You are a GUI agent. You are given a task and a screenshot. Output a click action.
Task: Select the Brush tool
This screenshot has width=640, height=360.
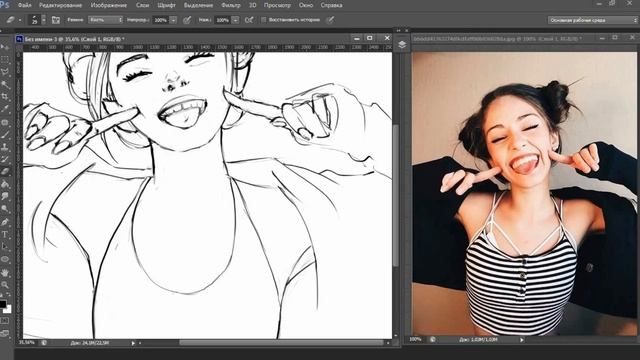pos(5,134)
